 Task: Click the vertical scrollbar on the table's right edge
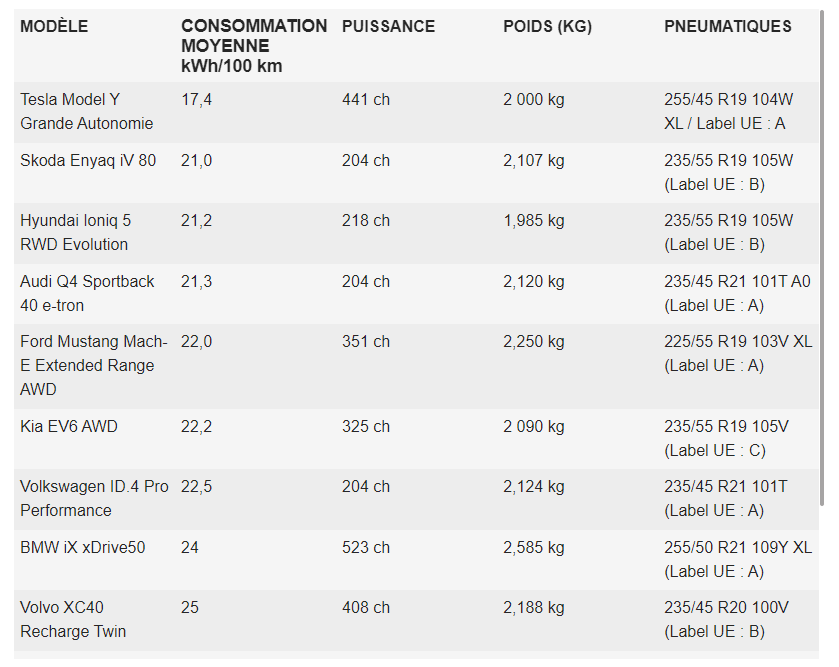coord(822,258)
